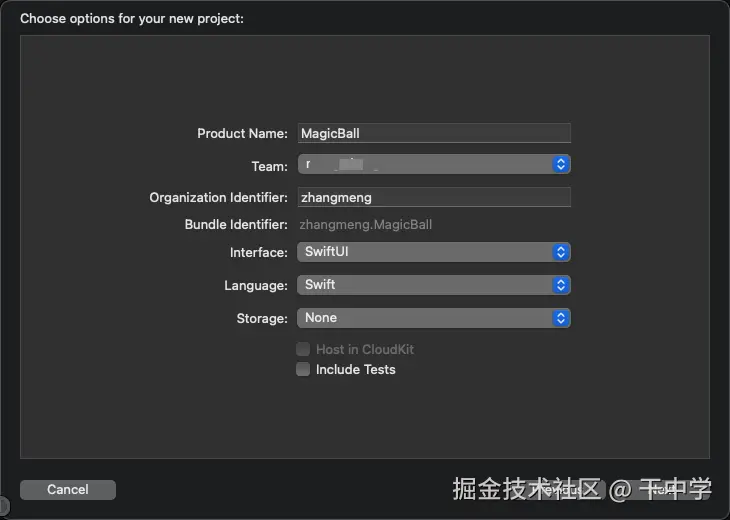This screenshot has width=730, height=520.
Task: Click the Product Name label
Action: (242, 133)
